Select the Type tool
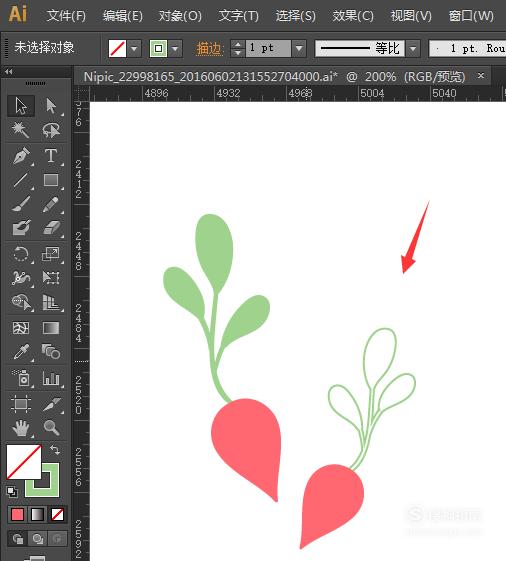 (x=51, y=155)
